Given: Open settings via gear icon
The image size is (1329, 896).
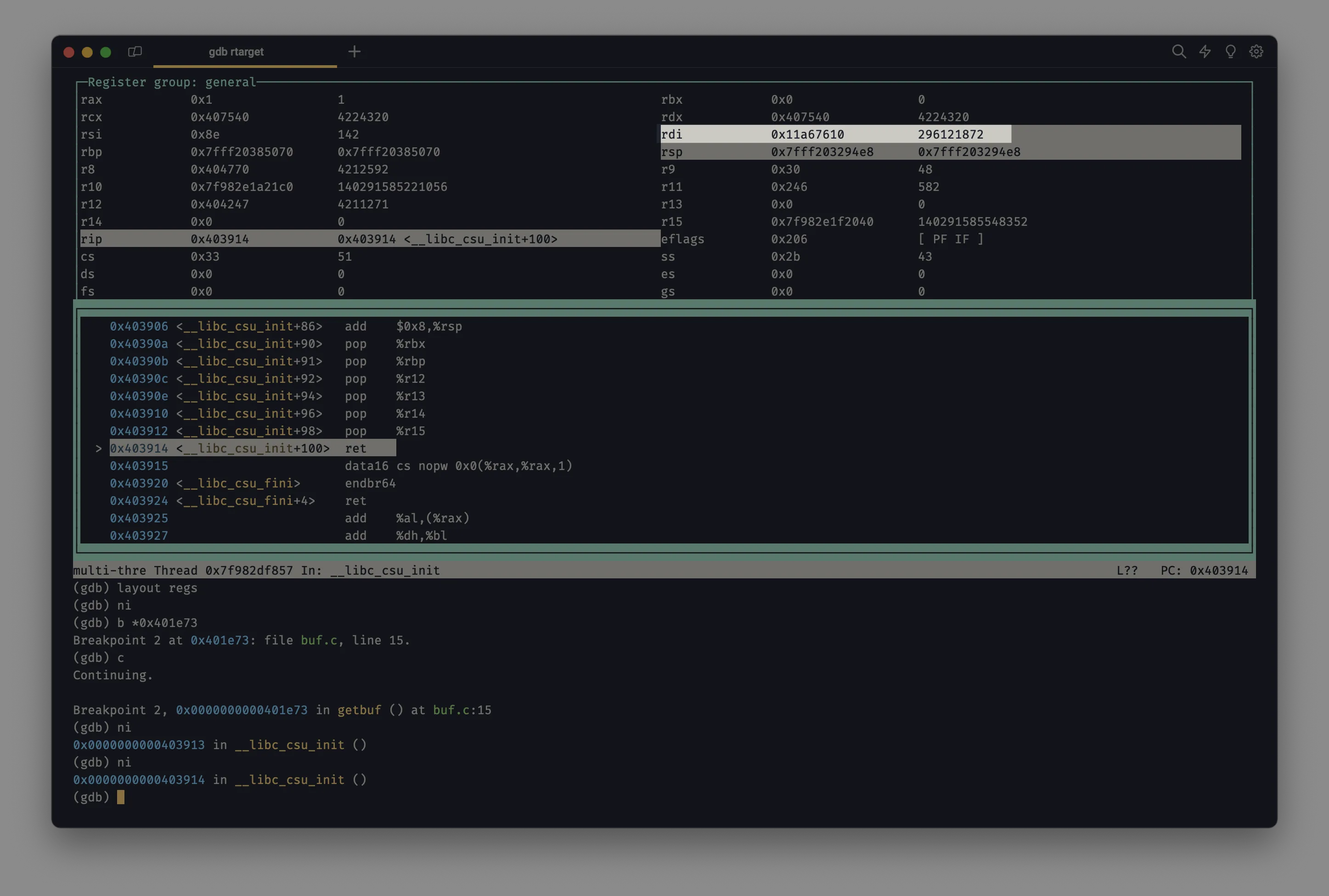Looking at the screenshot, I should pos(1256,51).
